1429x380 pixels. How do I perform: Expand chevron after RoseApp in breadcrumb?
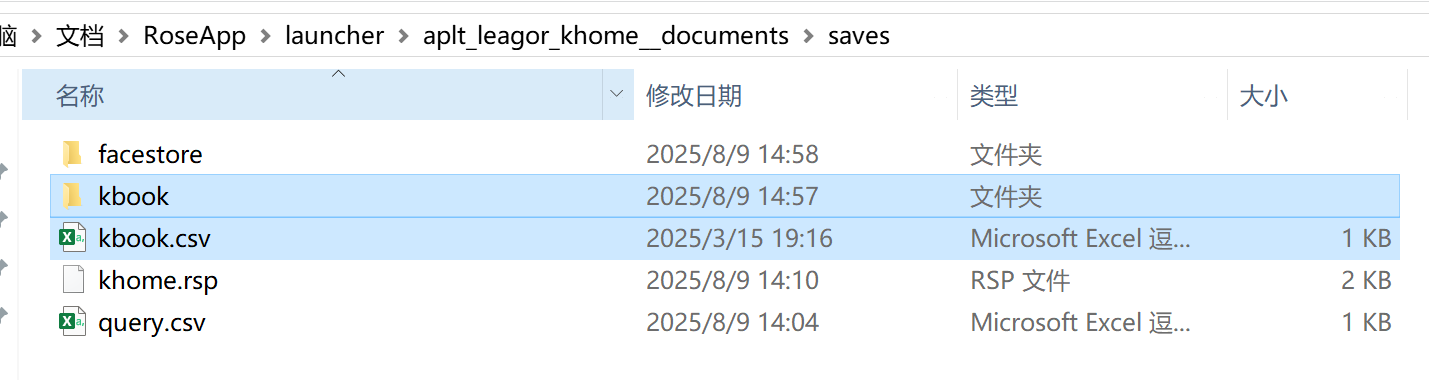tap(265, 36)
